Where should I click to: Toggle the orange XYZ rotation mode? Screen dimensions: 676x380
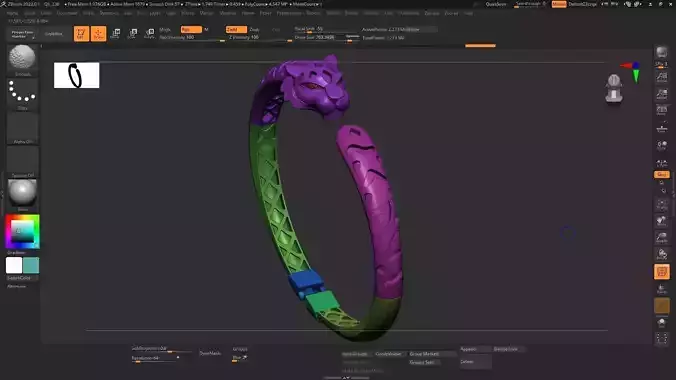(661, 174)
